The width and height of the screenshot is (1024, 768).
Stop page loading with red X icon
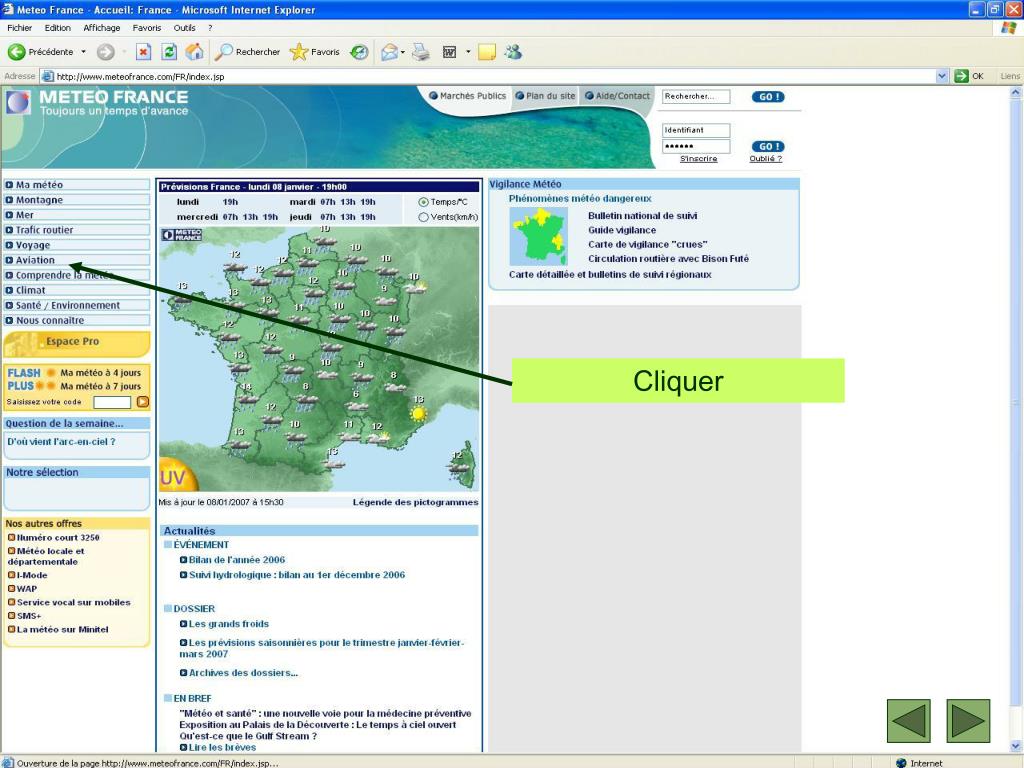click(144, 52)
